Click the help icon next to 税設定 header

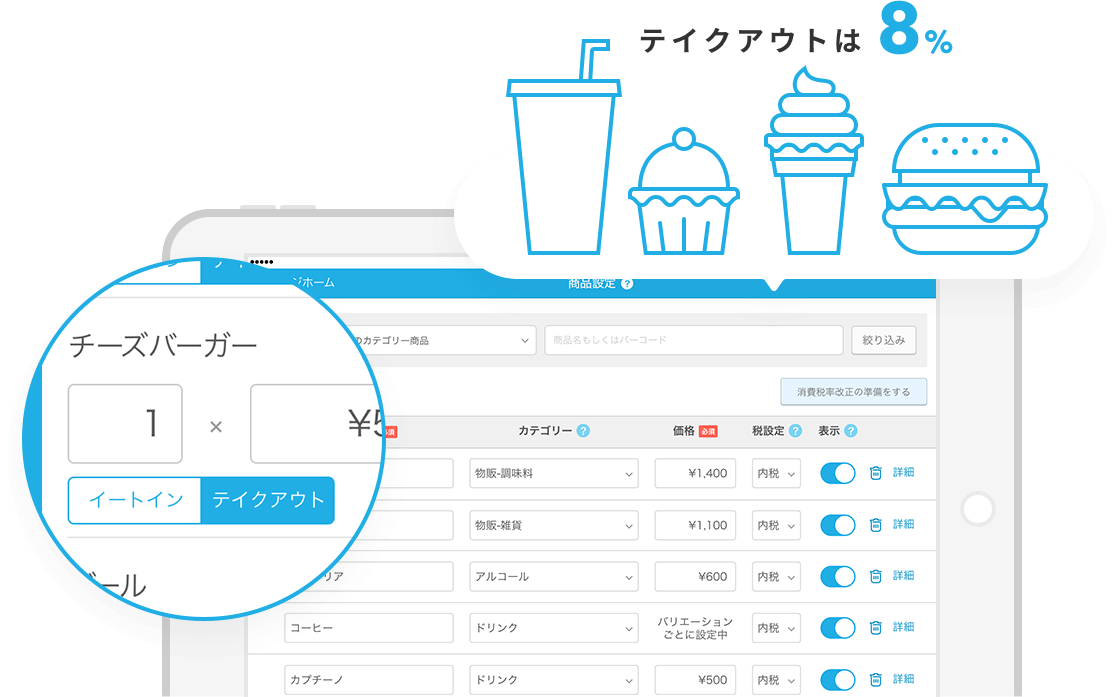click(795, 431)
